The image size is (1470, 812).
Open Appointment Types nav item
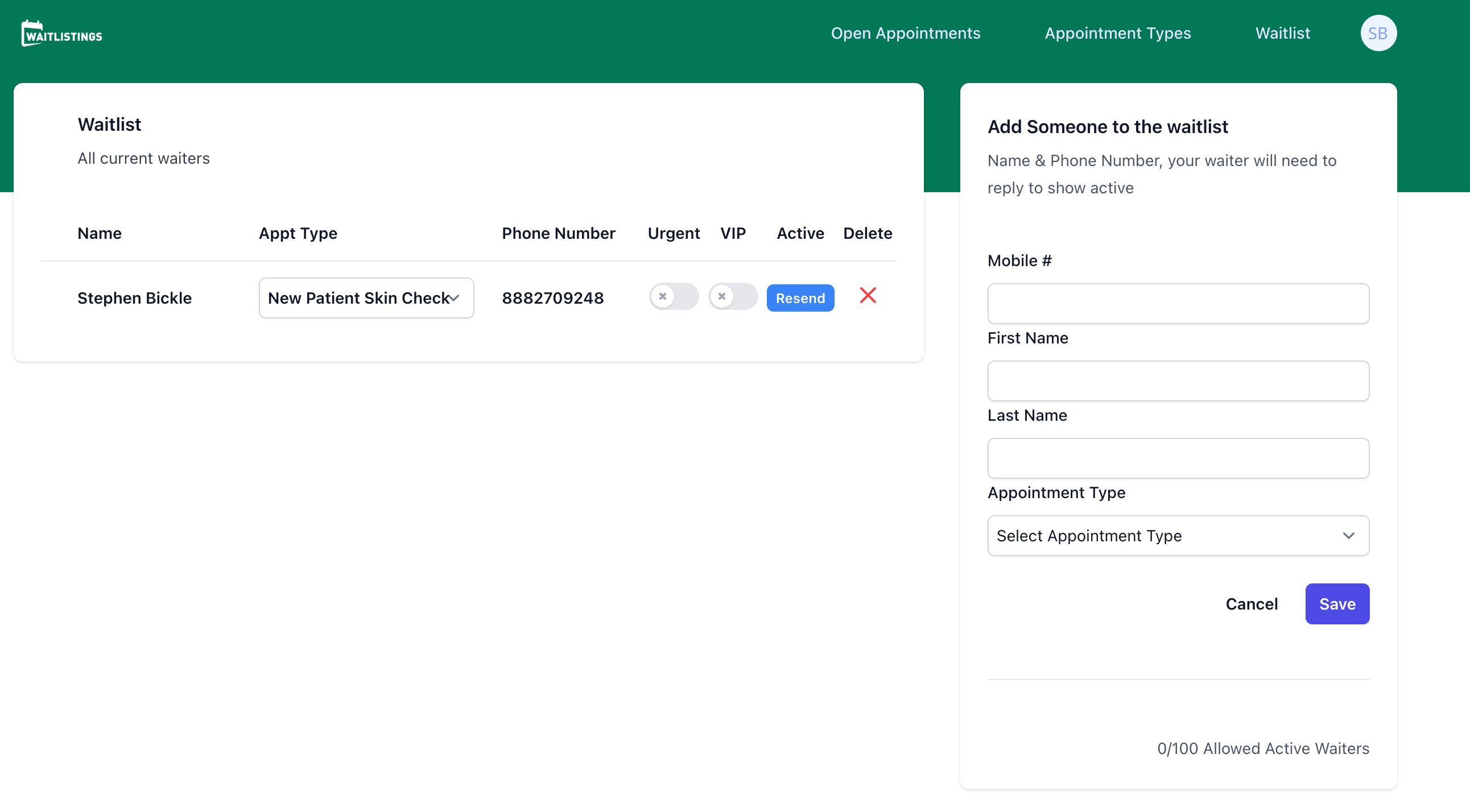pos(1117,33)
